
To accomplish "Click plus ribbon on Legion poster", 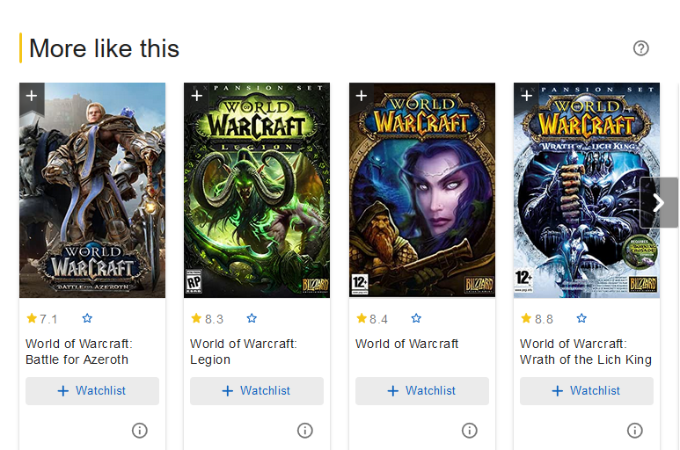I will click(x=196, y=96).
